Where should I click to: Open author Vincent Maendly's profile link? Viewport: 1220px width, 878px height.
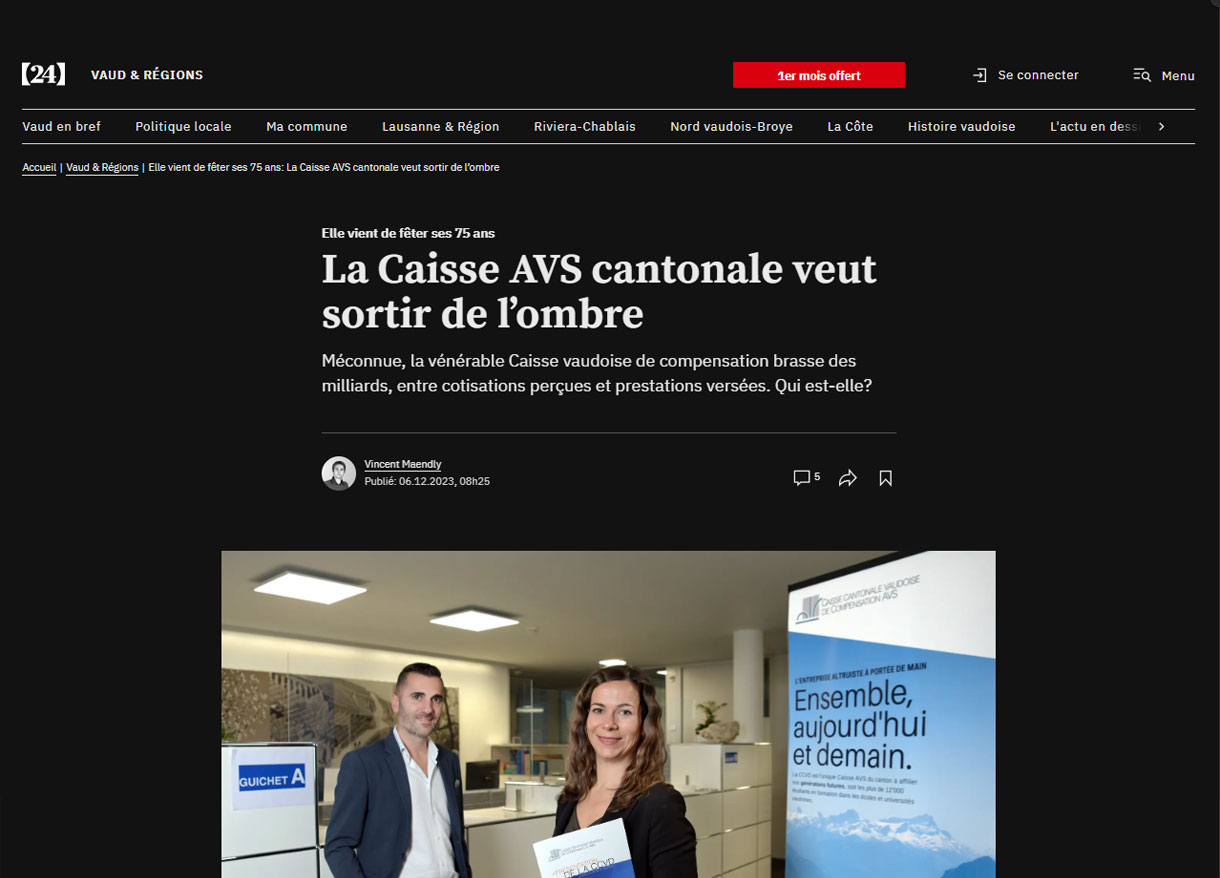(x=403, y=464)
